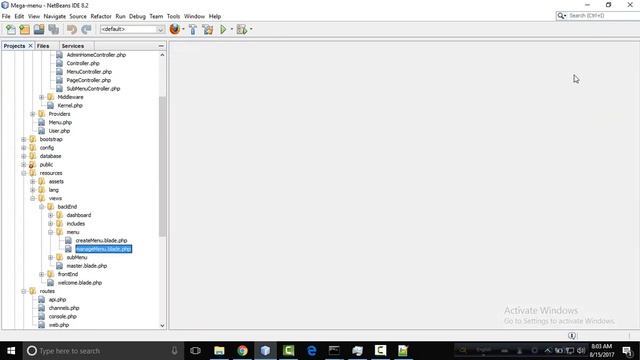Open Chrome from the taskbar
This screenshot has height=360, width=640.
[242, 351]
